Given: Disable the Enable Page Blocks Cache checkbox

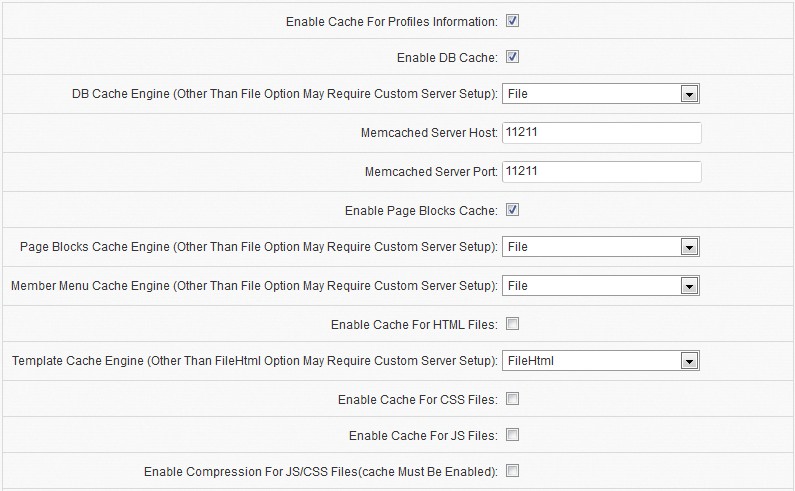Looking at the screenshot, I should [512, 210].
